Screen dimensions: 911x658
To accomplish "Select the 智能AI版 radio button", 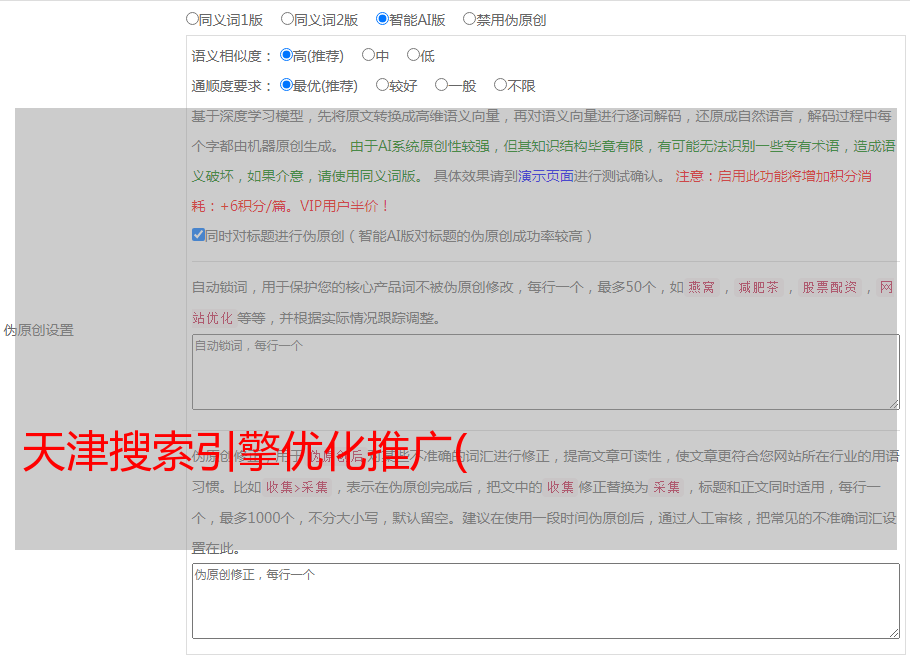I will tap(382, 19).
